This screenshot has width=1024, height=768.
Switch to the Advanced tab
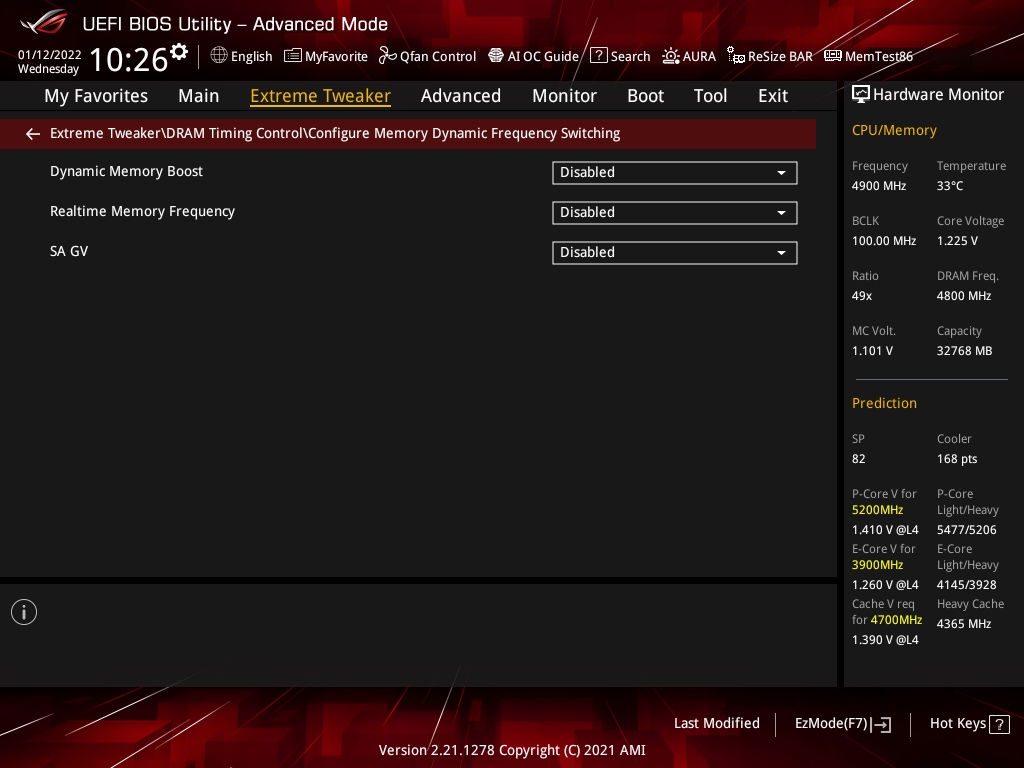(x=460, y=96)
